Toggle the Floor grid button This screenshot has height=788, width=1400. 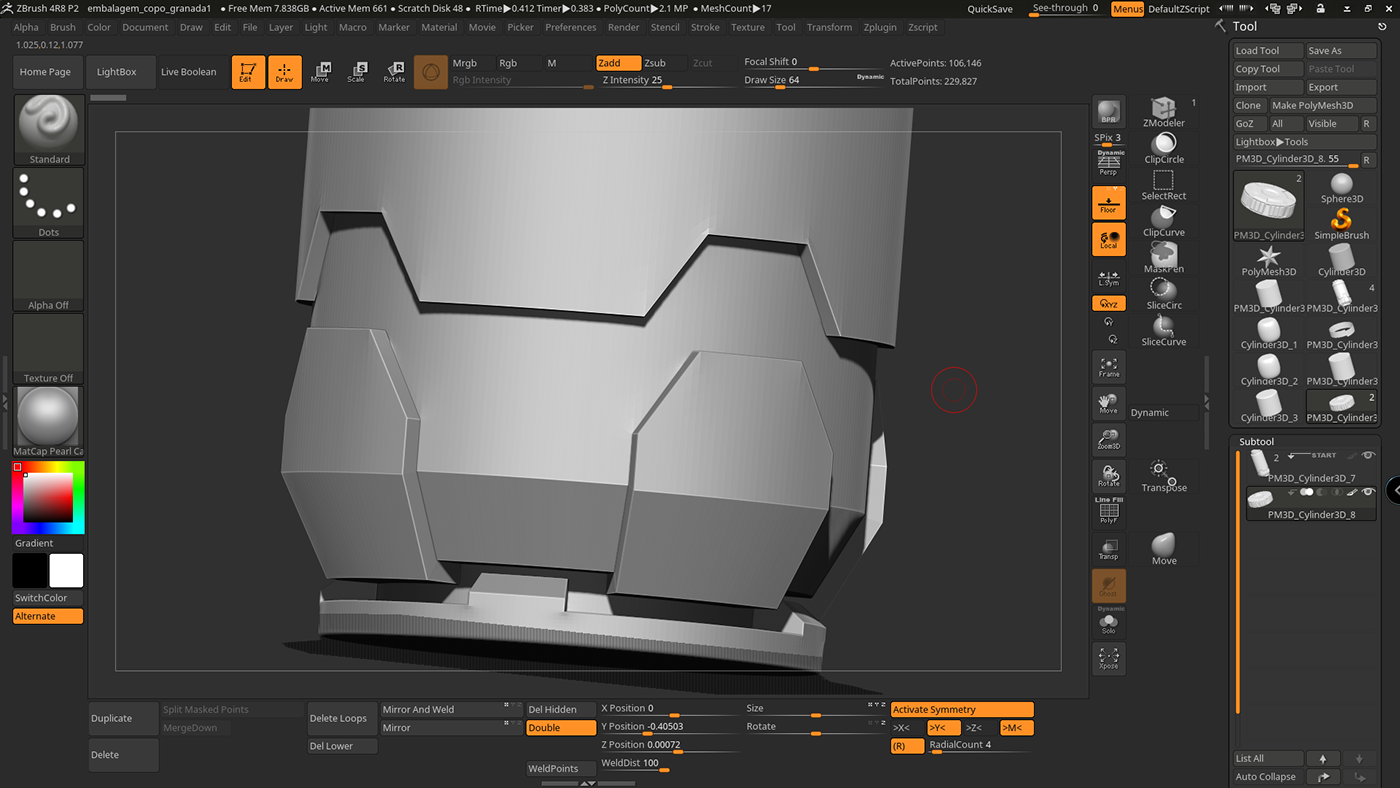[x=1108, y=203]
